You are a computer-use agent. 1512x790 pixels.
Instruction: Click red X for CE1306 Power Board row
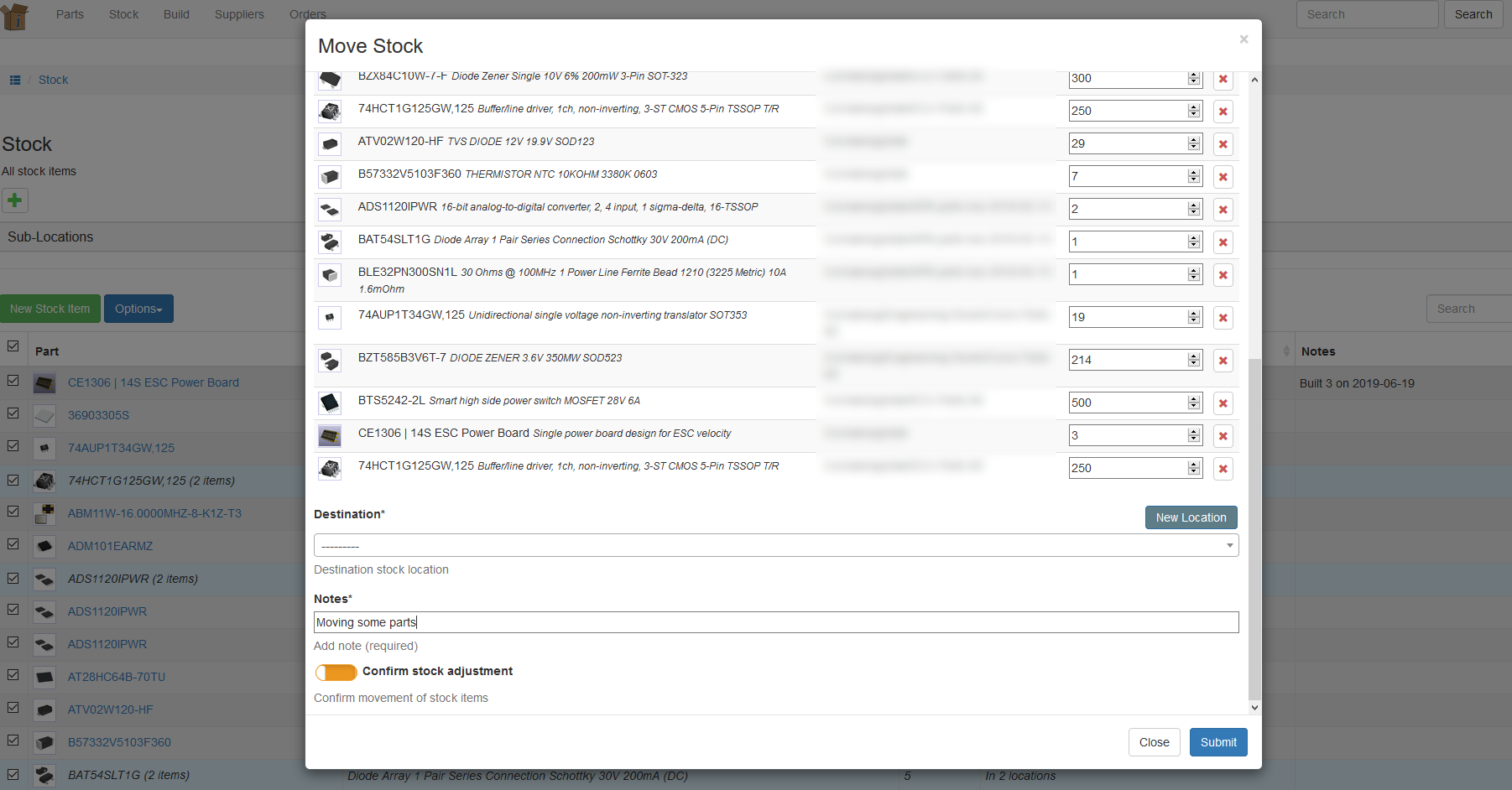[x=1223, y=436]
